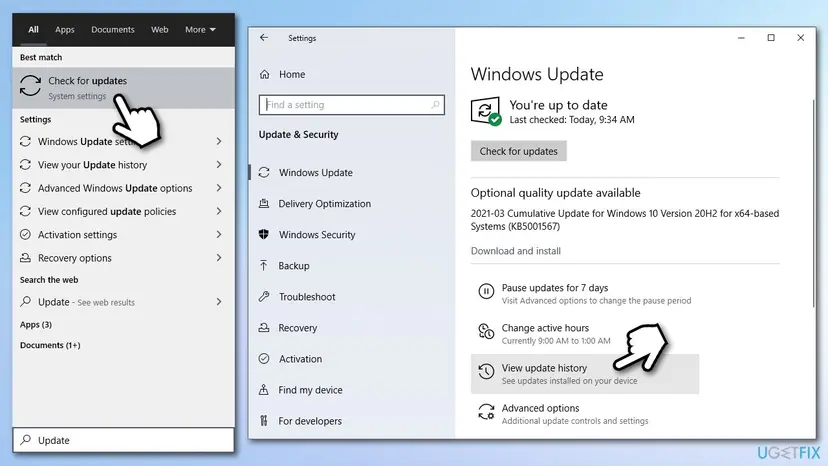The image size is (828, 466).
Task: Switch to the Apps search tab
Action: 64,30
